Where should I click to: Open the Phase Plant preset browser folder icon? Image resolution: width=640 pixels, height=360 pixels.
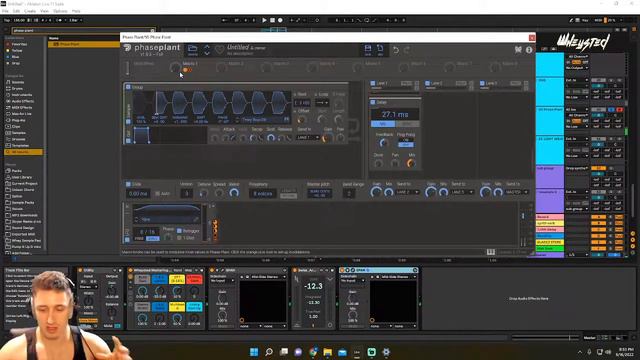(193, 49)
